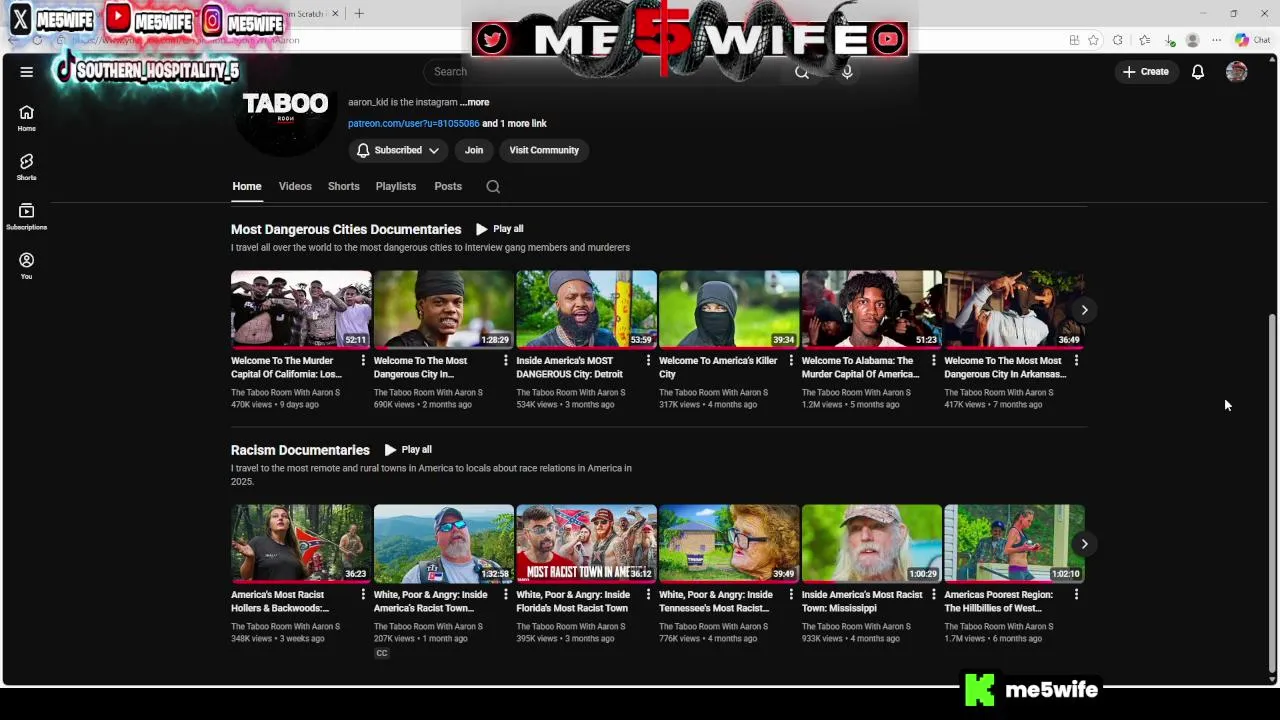Click the page vertical scrollbar

pyautogui.click(x=1272, y=493)
